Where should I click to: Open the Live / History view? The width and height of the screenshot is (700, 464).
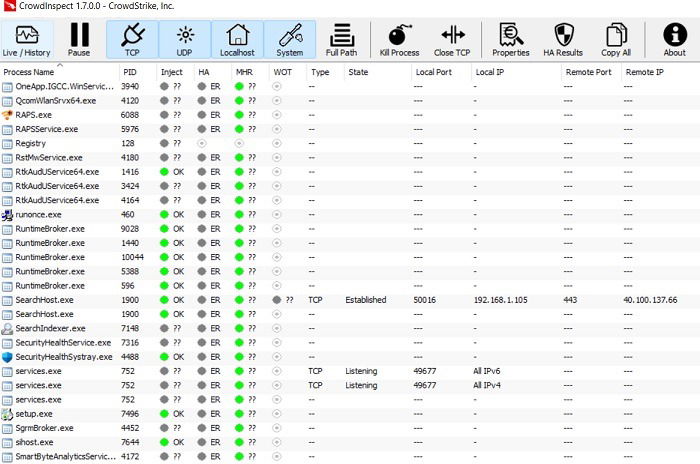(x=27, y=39)
